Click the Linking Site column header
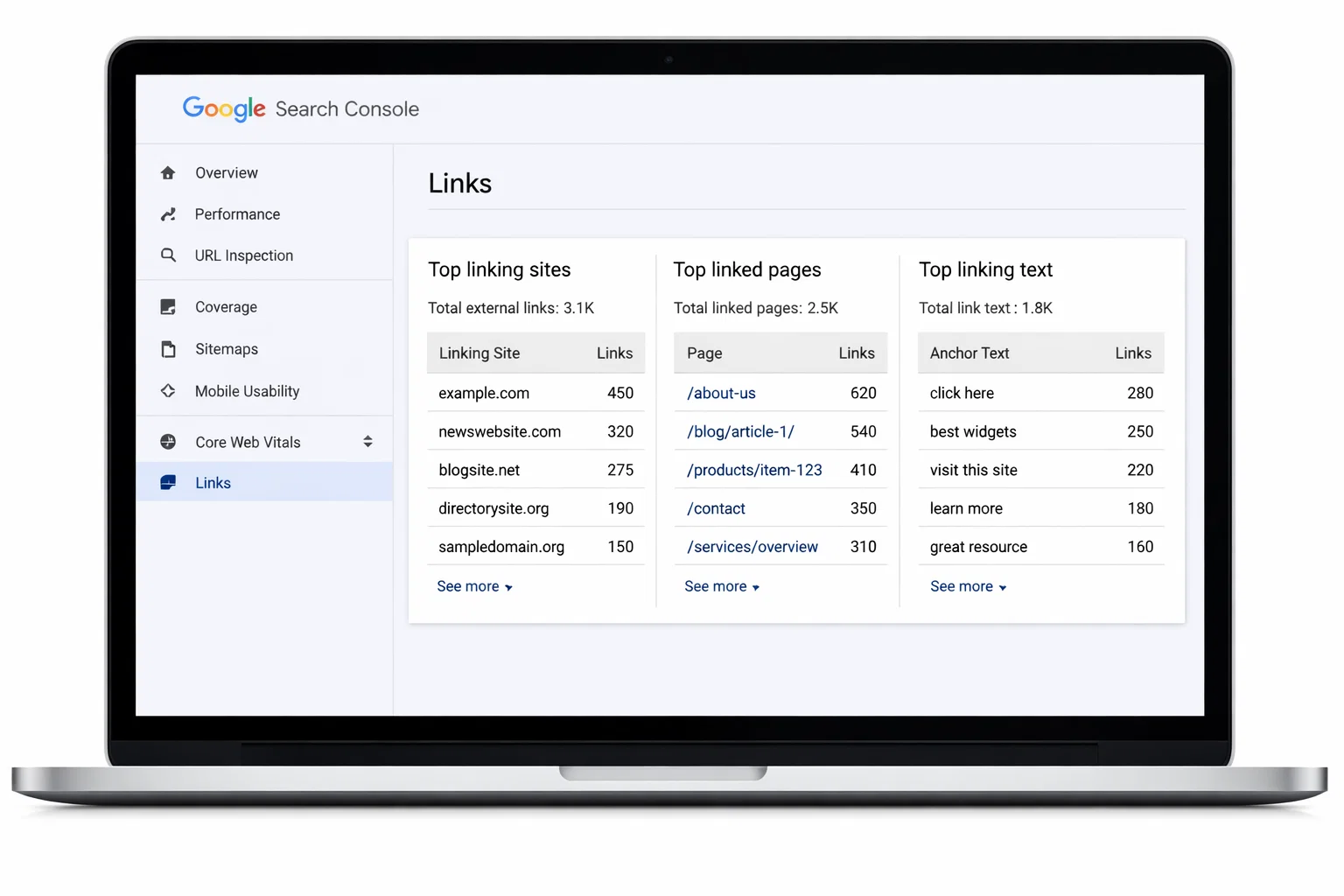This screenshot has width=1344, height=896. pos(479,353)
